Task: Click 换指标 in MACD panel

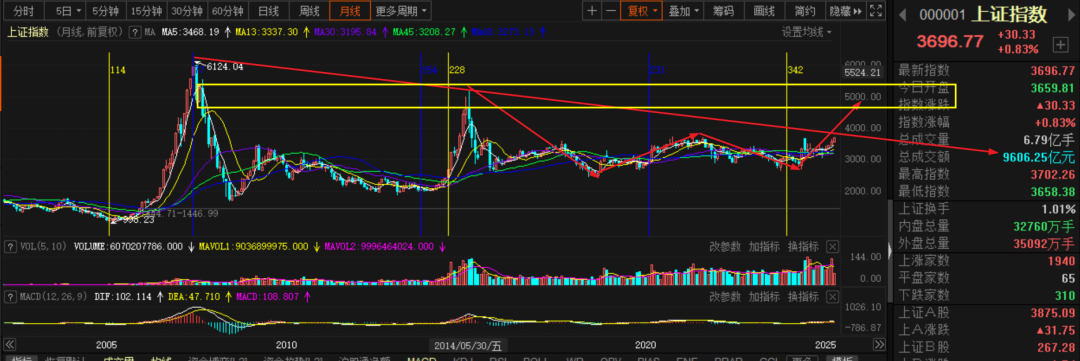Action: (x=804, y=297)
